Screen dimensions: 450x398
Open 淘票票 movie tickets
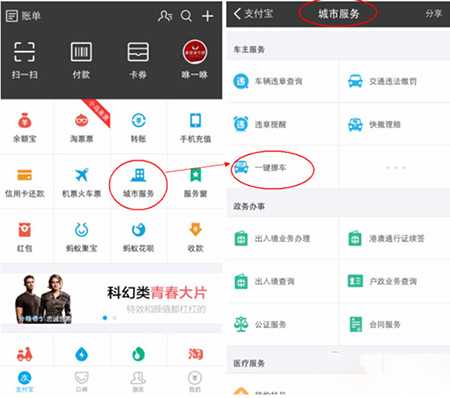[x=81, y=128]
